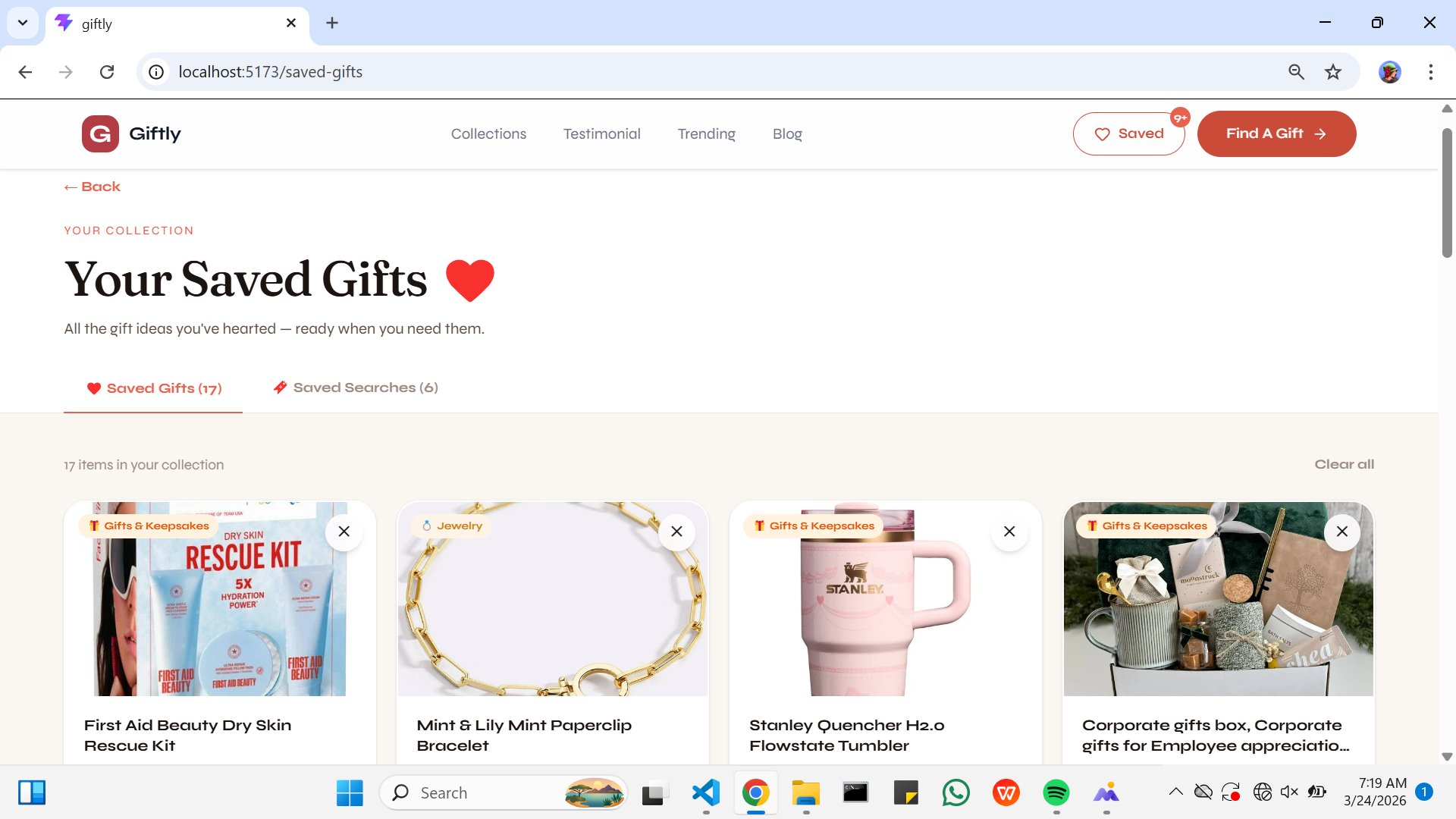Open the Chrome three-dot menu
The height and width of the screenshot is (819, 1456).
(x=1430, y=72)
